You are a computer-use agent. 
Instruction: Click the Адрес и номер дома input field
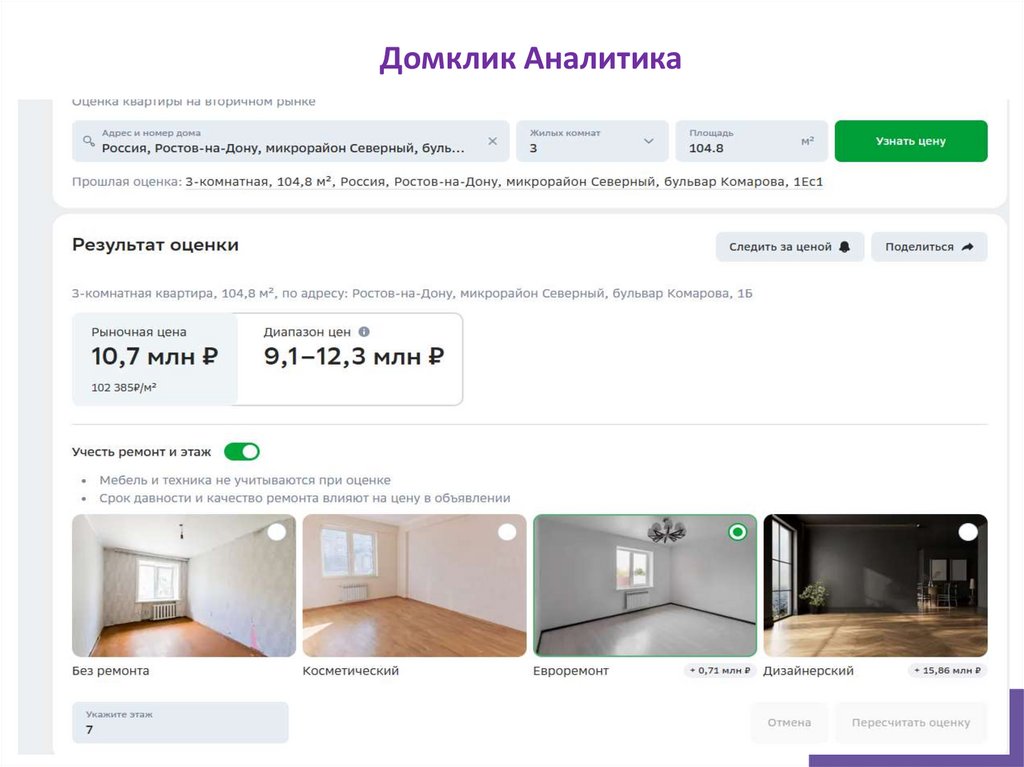tap(291, 141)
